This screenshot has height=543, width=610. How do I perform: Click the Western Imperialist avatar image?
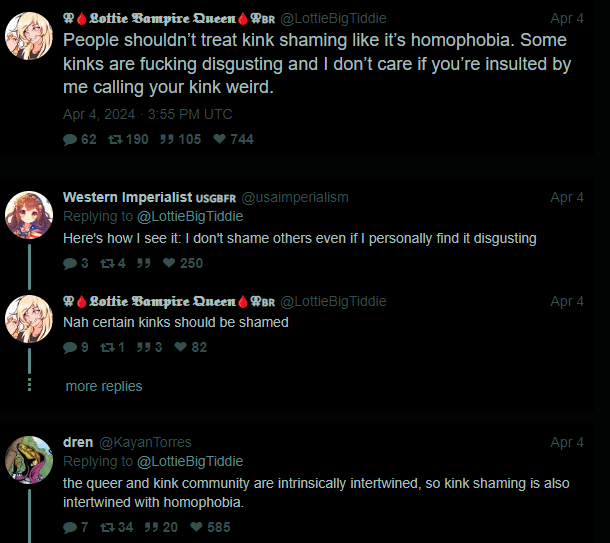coord(29,215)
